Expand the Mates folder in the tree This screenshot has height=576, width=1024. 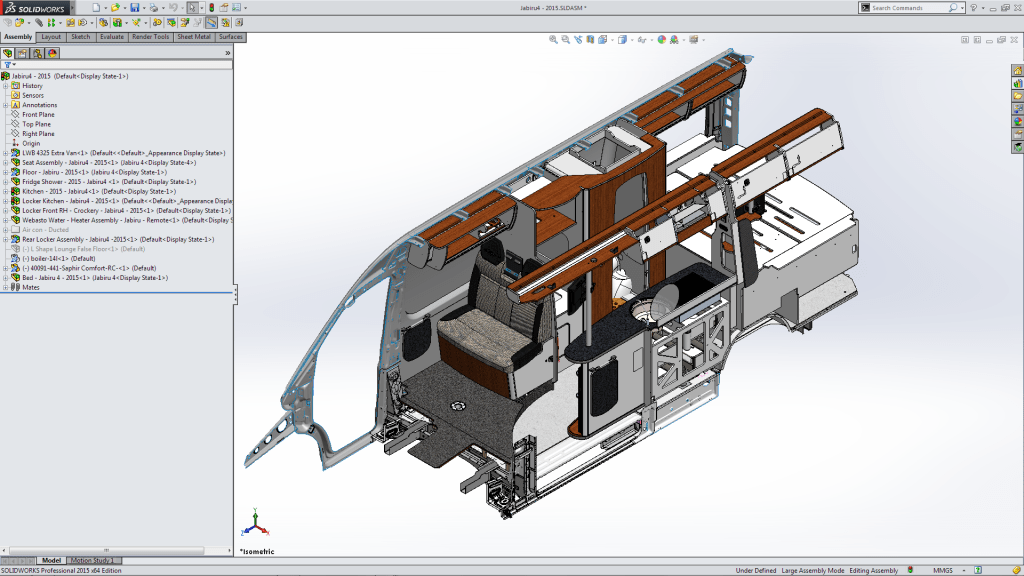tap(5, 287)
